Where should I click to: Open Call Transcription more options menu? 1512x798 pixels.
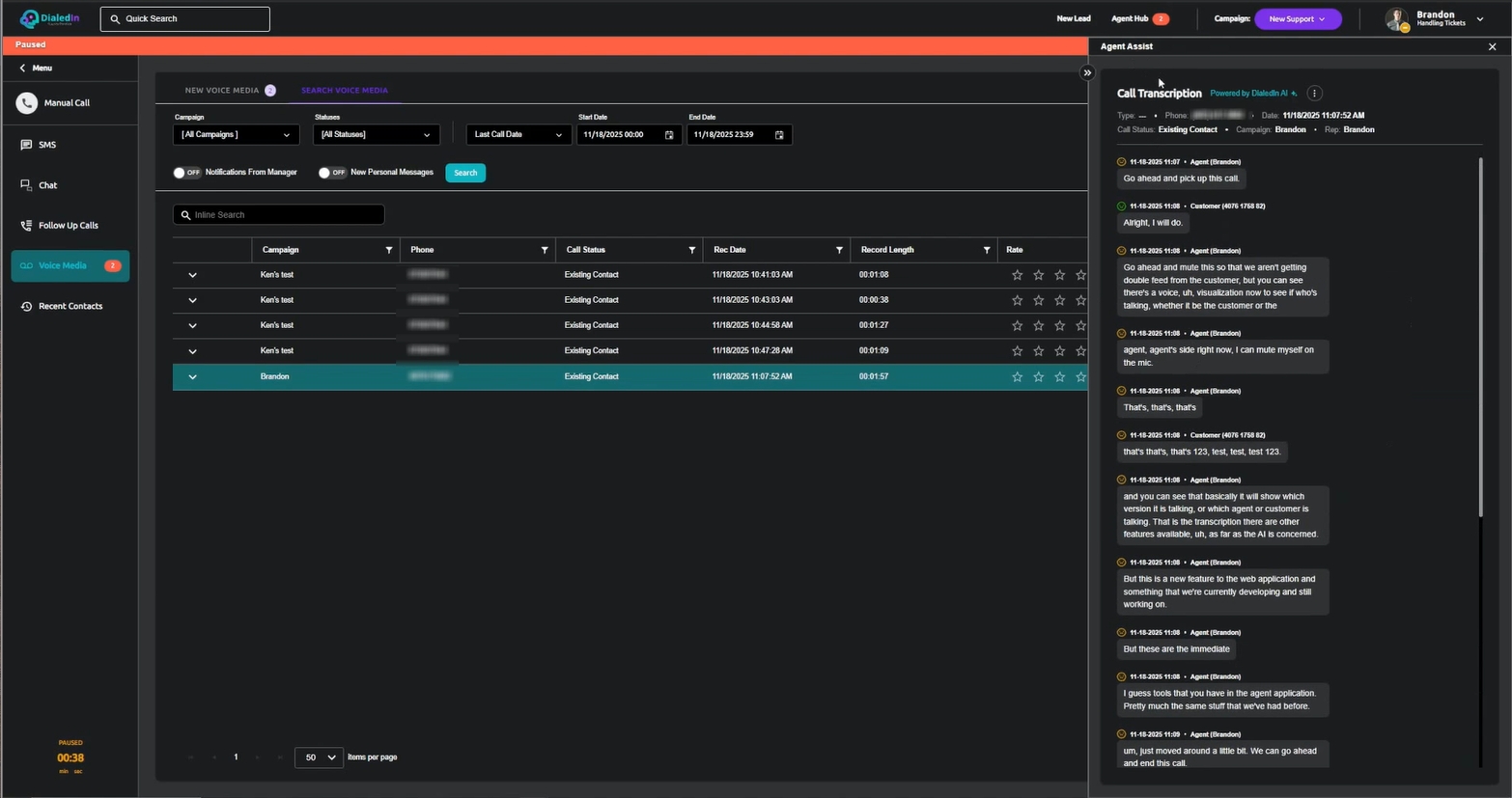[x=1314, y=94]
